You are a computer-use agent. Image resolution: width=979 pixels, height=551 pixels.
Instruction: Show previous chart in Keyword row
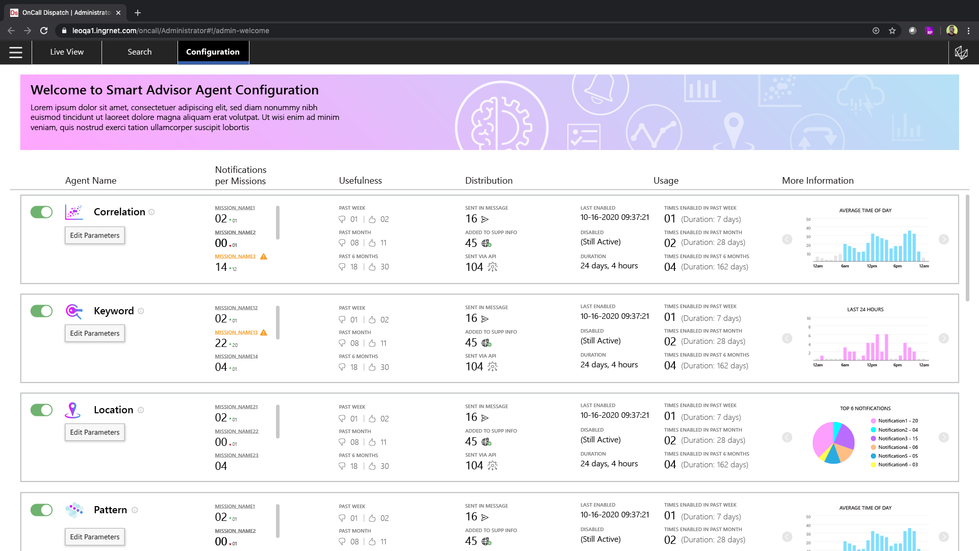tap(787, 338)
